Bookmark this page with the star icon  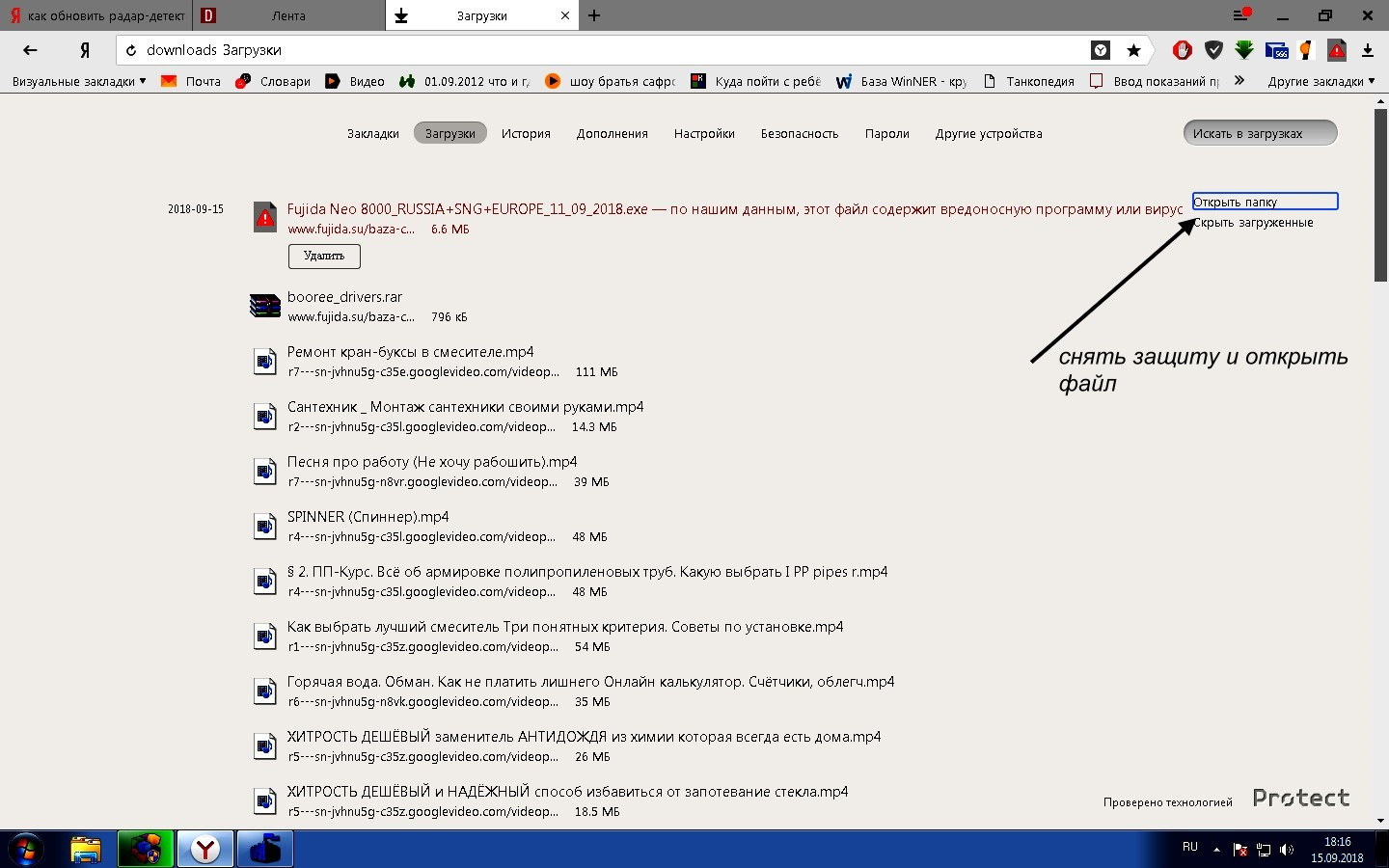(1133, 50)
